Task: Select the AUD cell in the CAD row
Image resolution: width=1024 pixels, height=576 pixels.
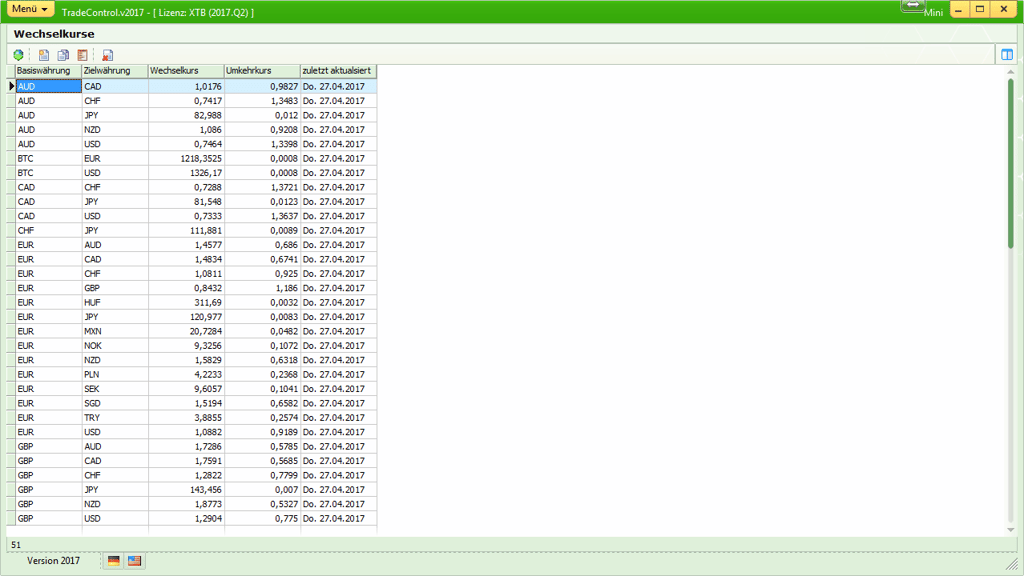Action: click(48, 86)
